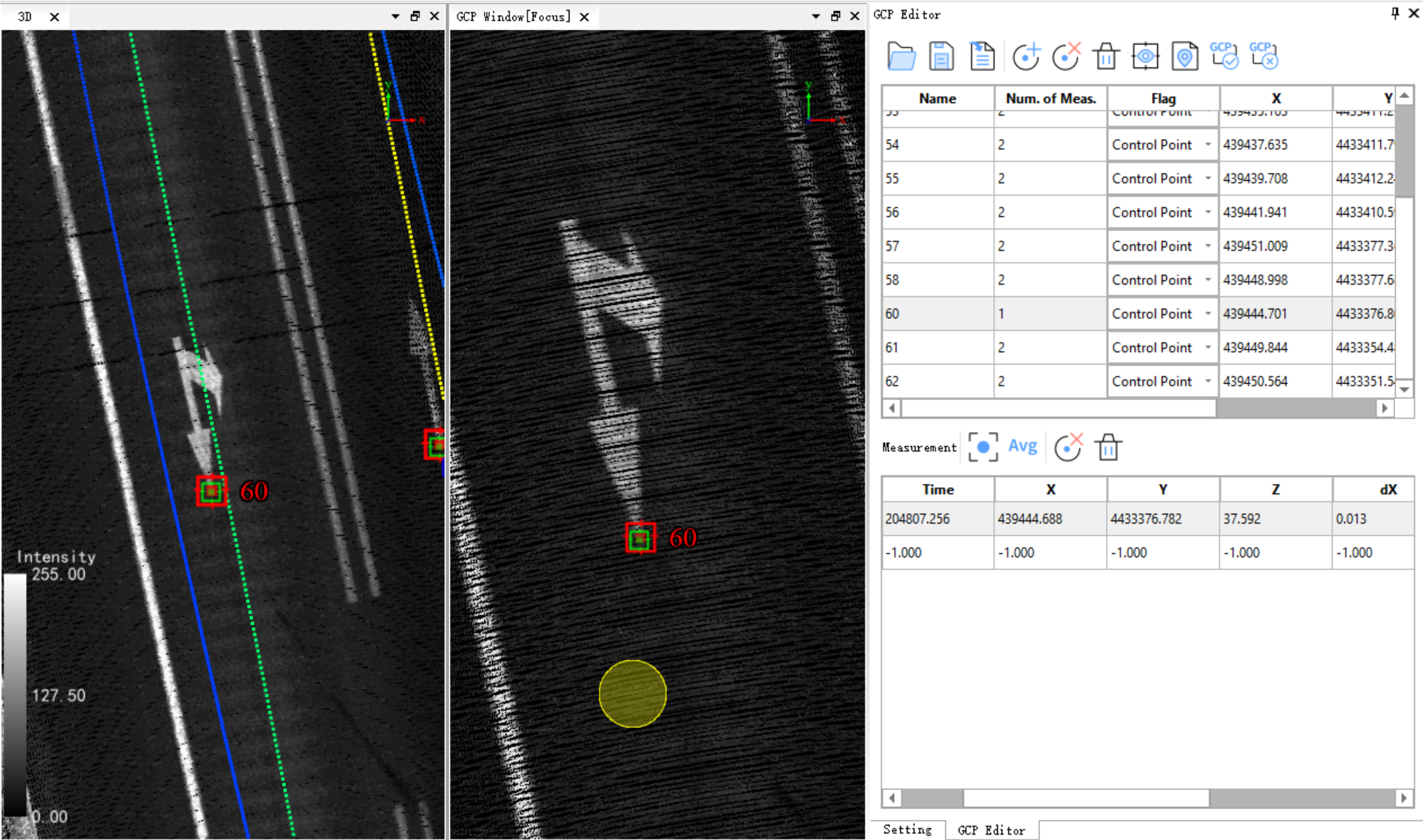Click the GCP cancel icon
The width and height of the screenshot is (1423, 840).
1264,56
